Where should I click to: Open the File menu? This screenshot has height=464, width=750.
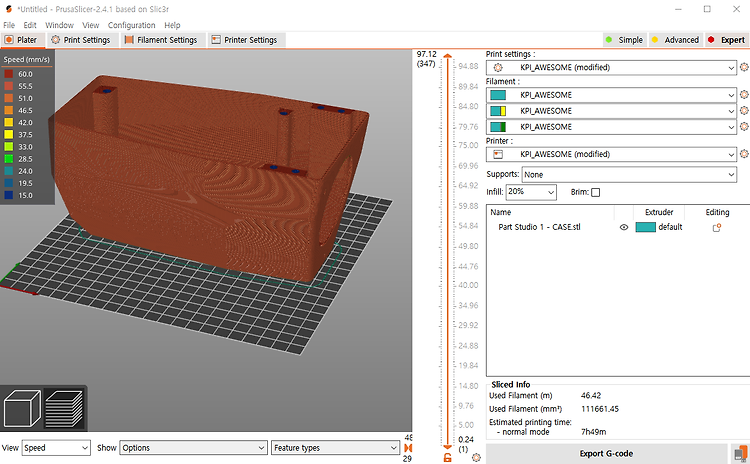pyautogui.click(x=9, y=25)
